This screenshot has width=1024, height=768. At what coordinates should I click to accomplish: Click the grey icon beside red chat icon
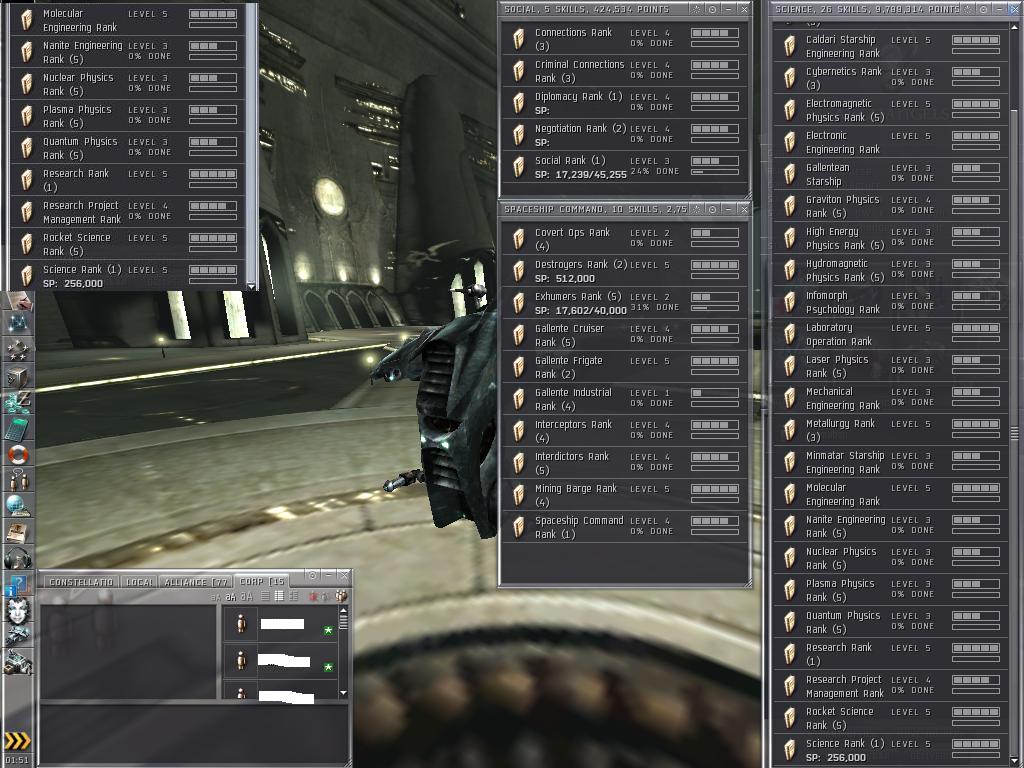click(x=325, y=596)
